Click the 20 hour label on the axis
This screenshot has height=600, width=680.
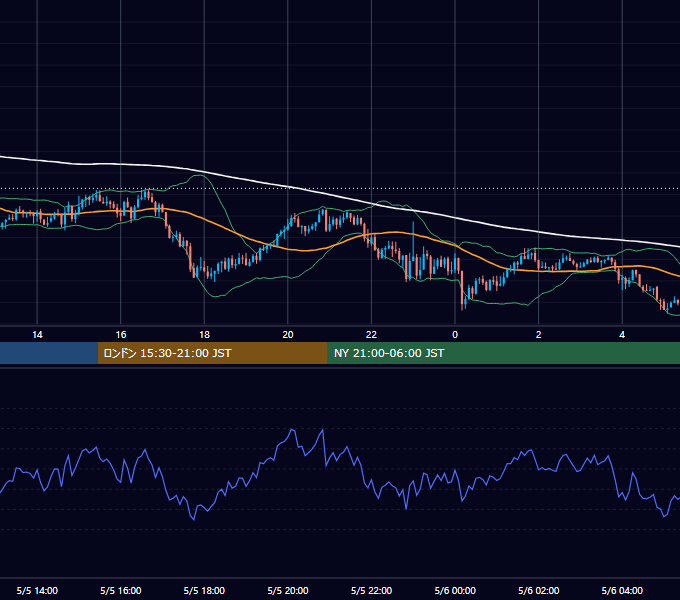point(288,335)
